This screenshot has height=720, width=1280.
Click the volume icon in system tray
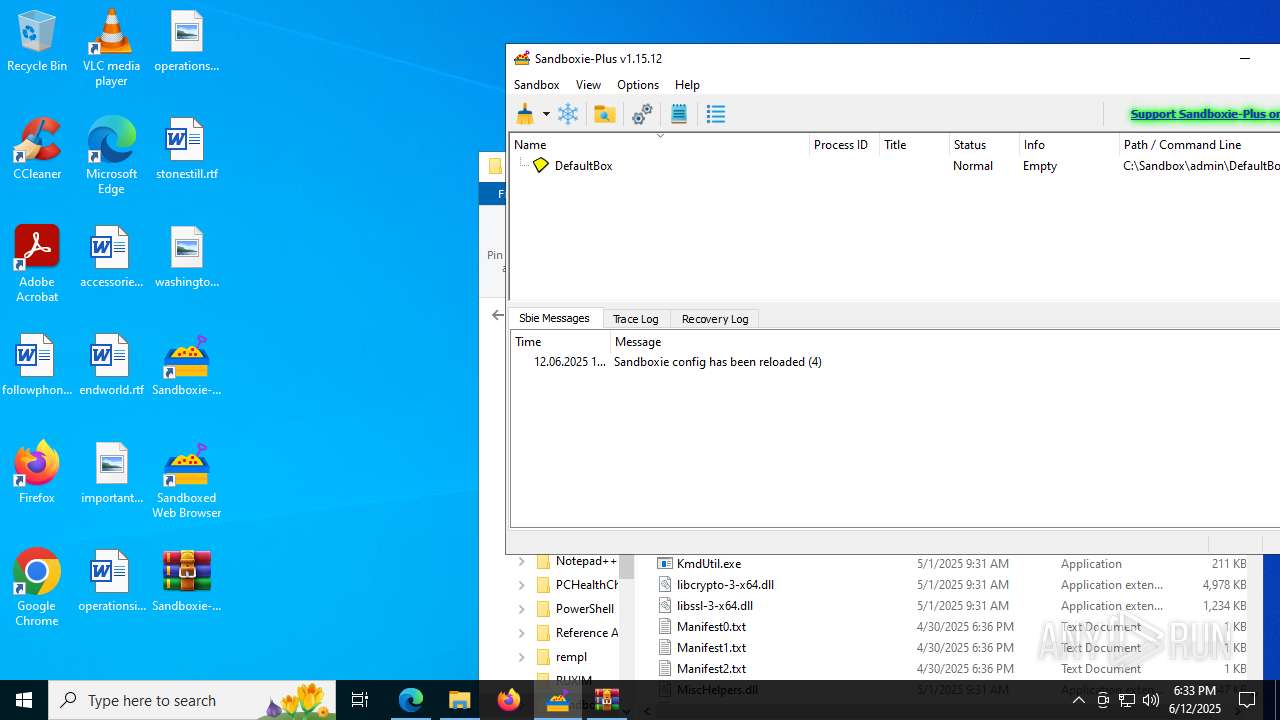(x=1151, y=700)
